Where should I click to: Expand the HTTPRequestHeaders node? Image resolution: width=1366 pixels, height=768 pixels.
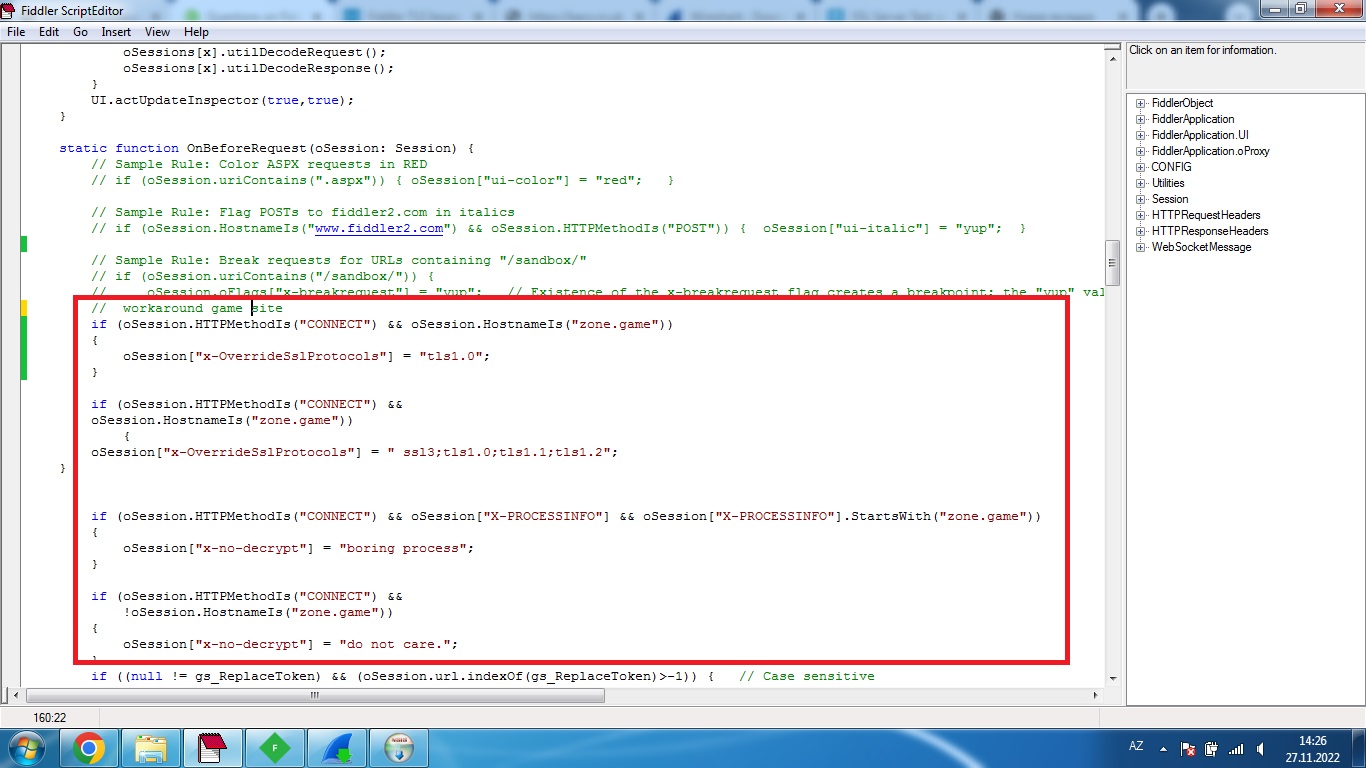tap(1140, 215)
